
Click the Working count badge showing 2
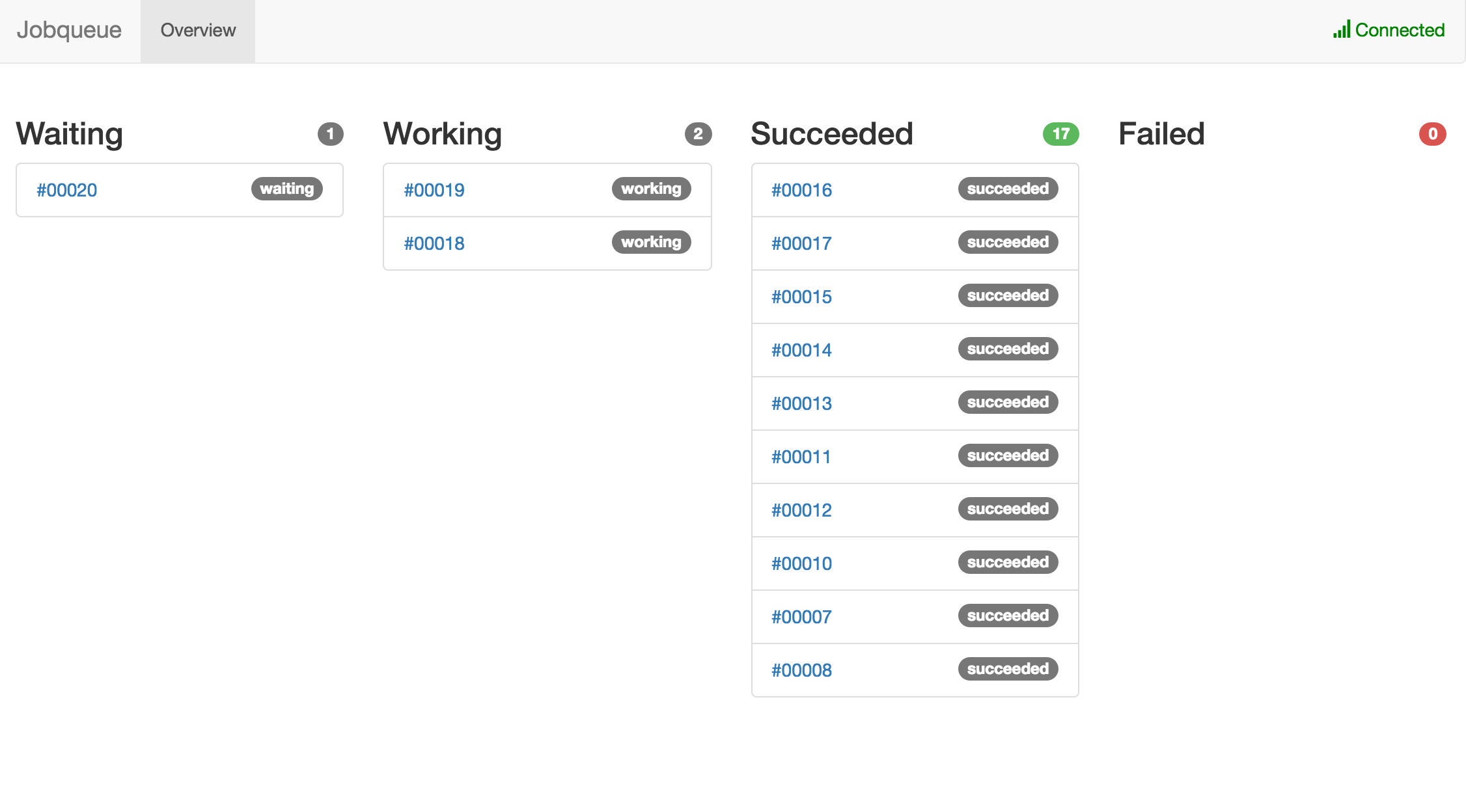698,133
